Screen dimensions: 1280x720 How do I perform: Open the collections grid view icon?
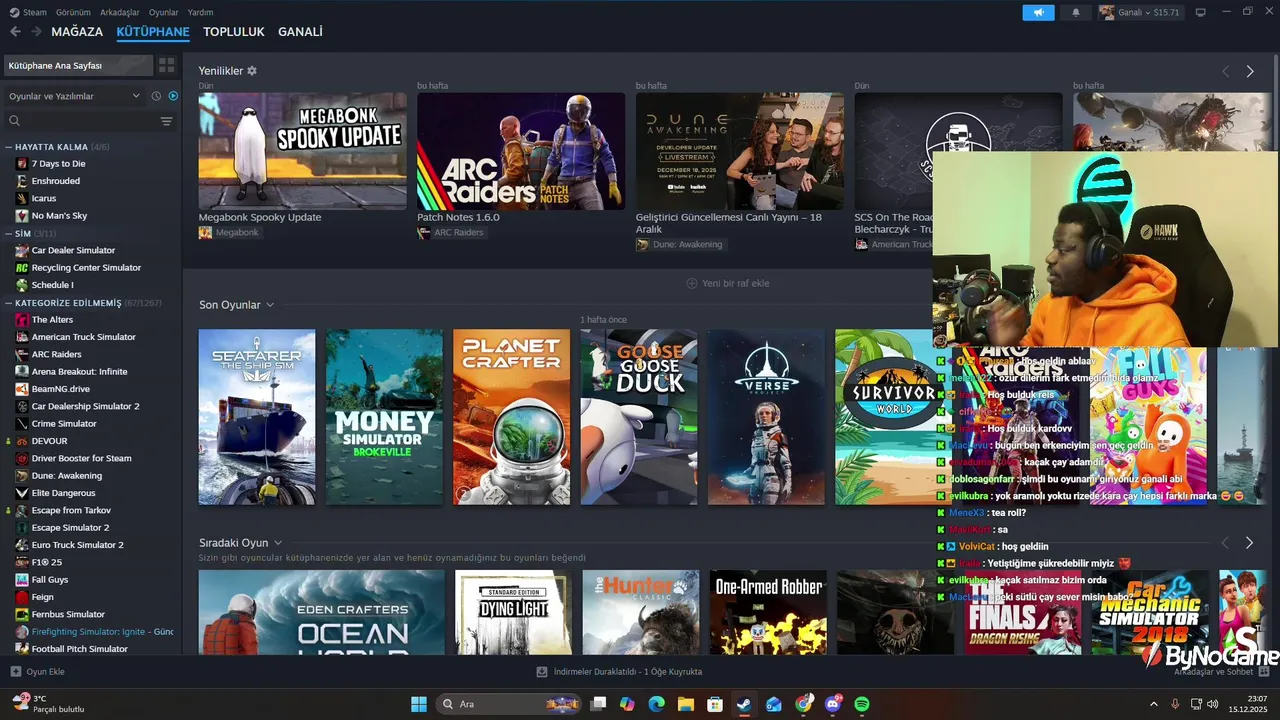[167, 65]
